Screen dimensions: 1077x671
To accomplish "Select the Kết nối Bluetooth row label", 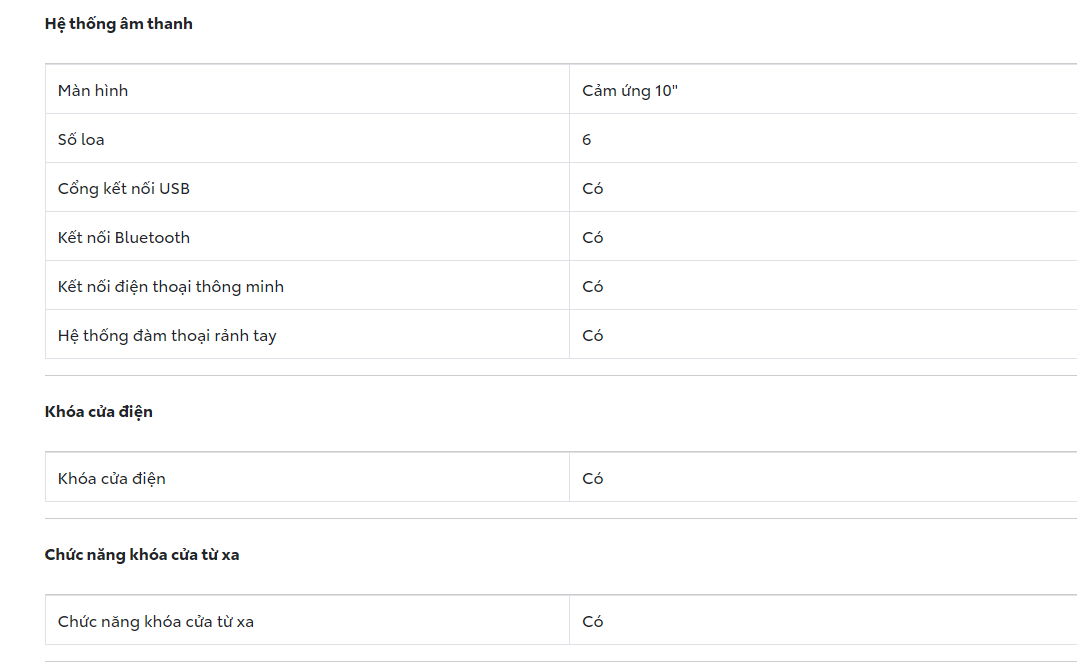I will pos(124,238).
